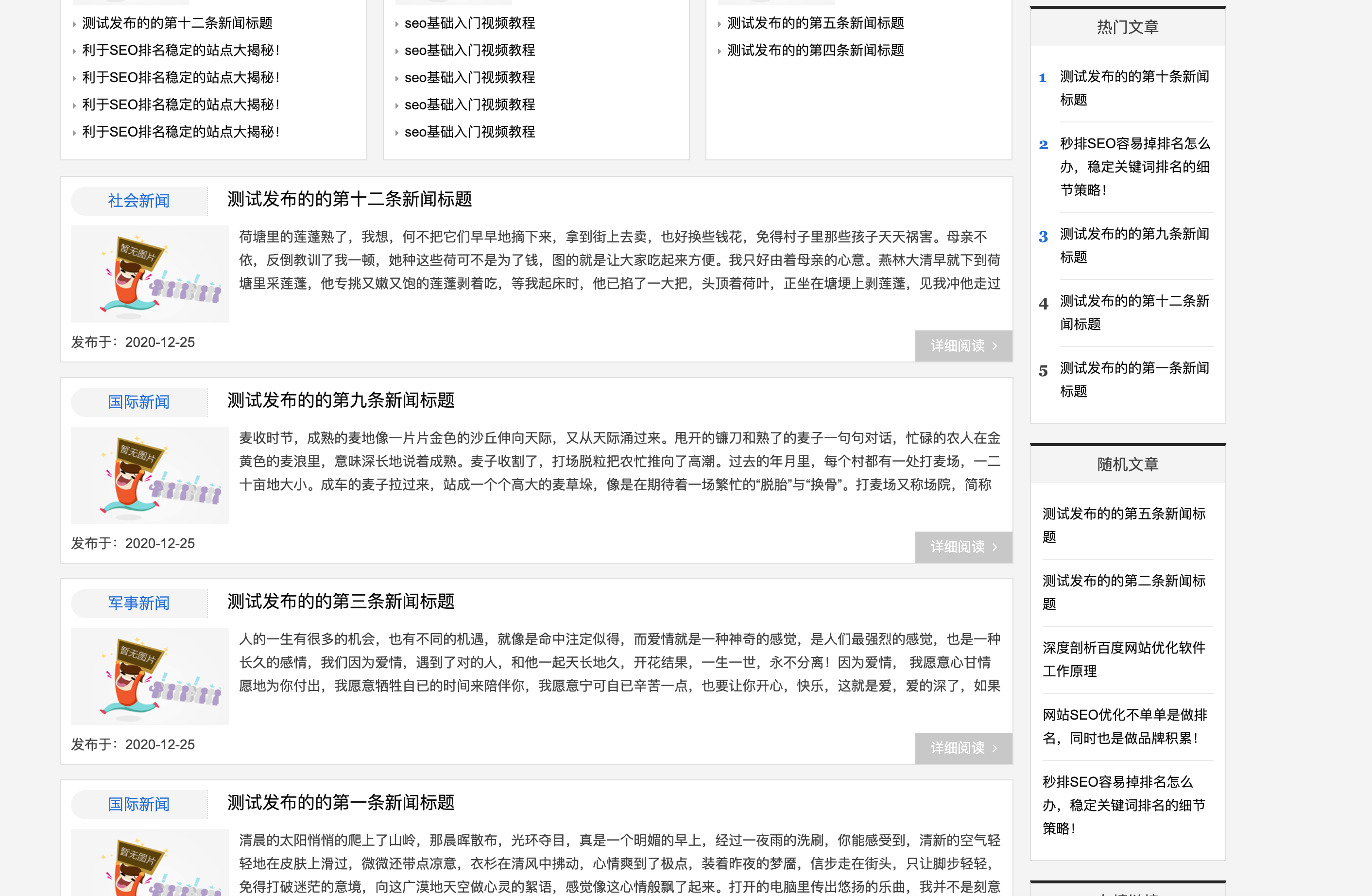Open hot article ranked 3 第九条新闻标题
The image size is (1372, 896).
1134,245
